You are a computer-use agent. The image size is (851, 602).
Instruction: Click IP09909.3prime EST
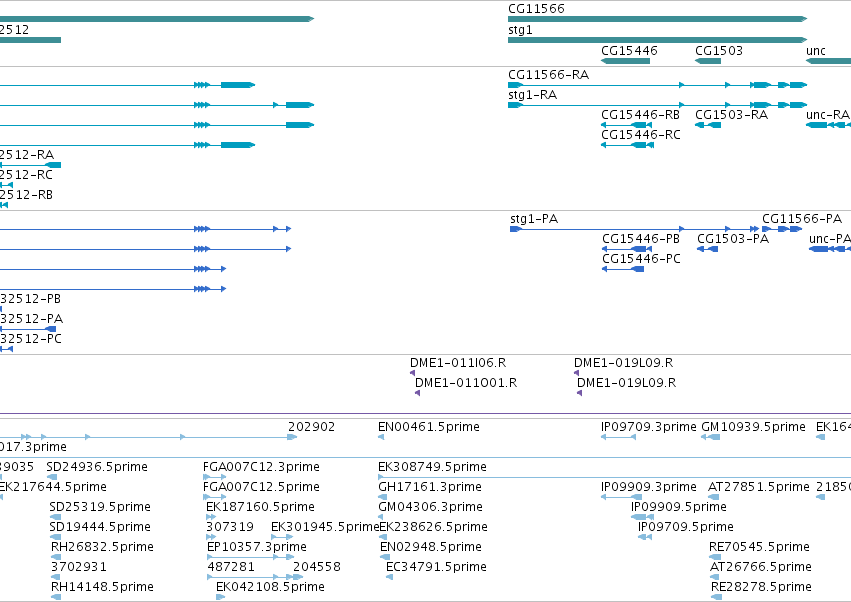(621, 497)
